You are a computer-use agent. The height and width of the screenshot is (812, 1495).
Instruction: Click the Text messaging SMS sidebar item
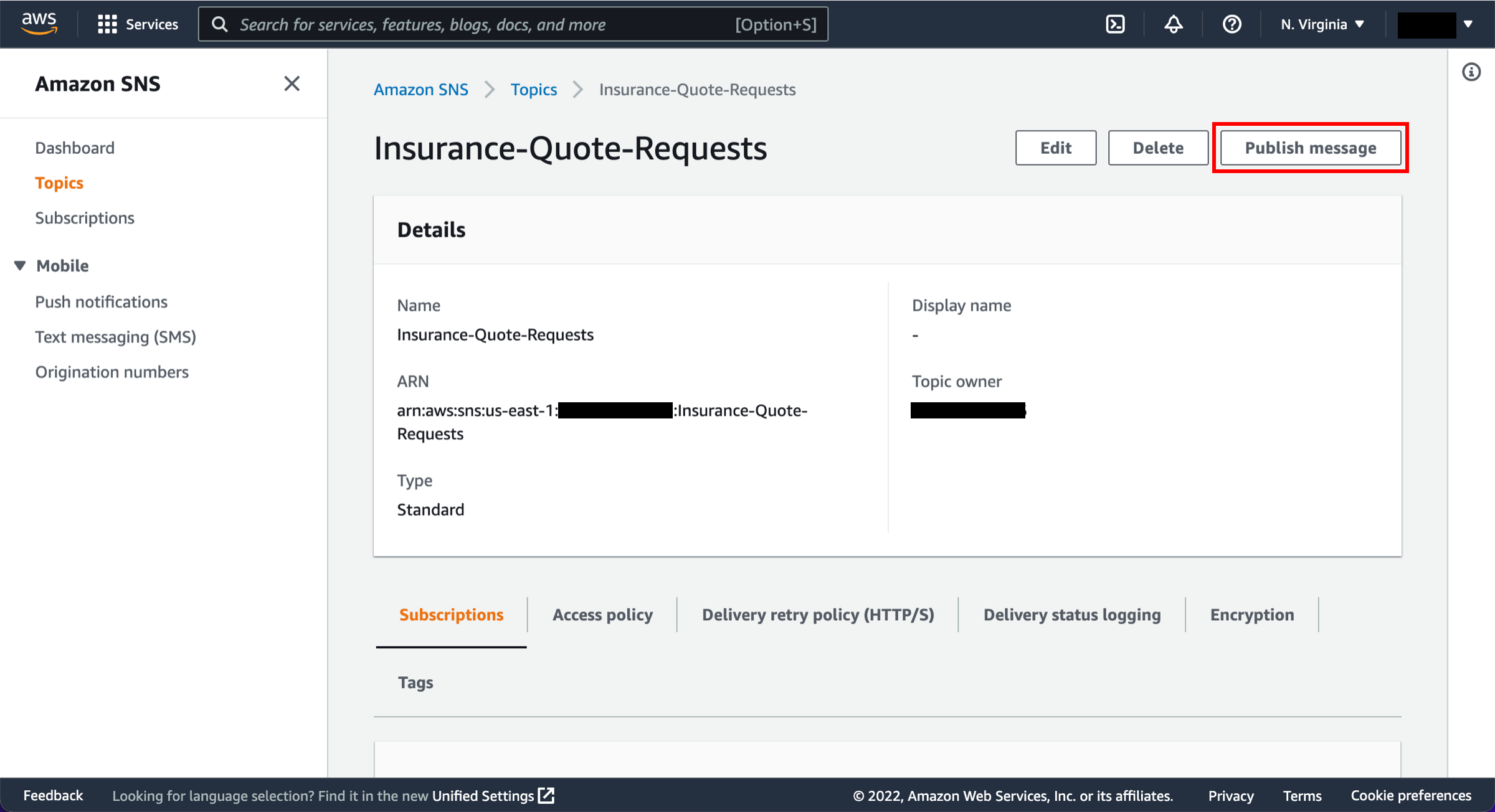[117, 336]
